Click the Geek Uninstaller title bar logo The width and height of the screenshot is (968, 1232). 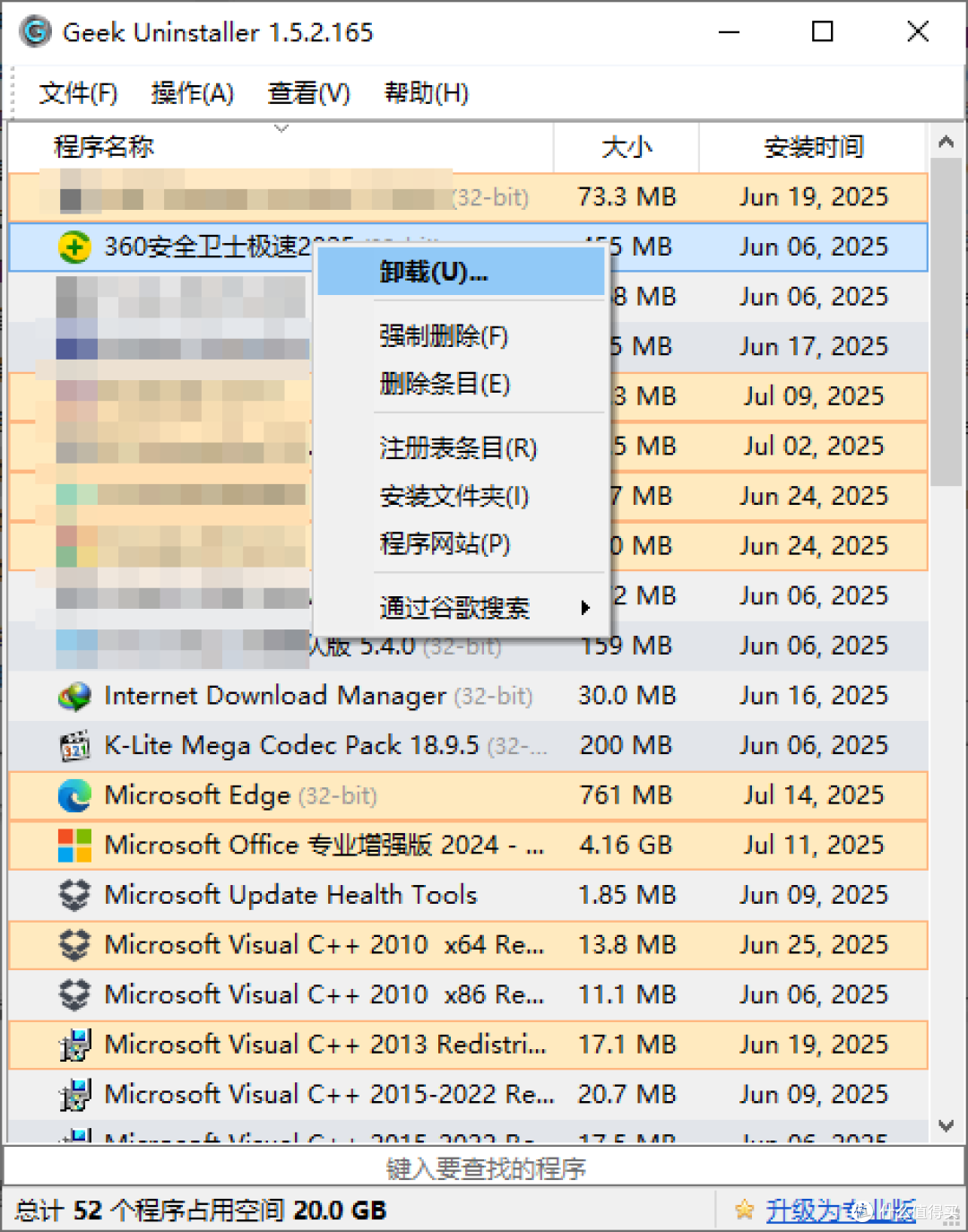[x=35, y=32]
